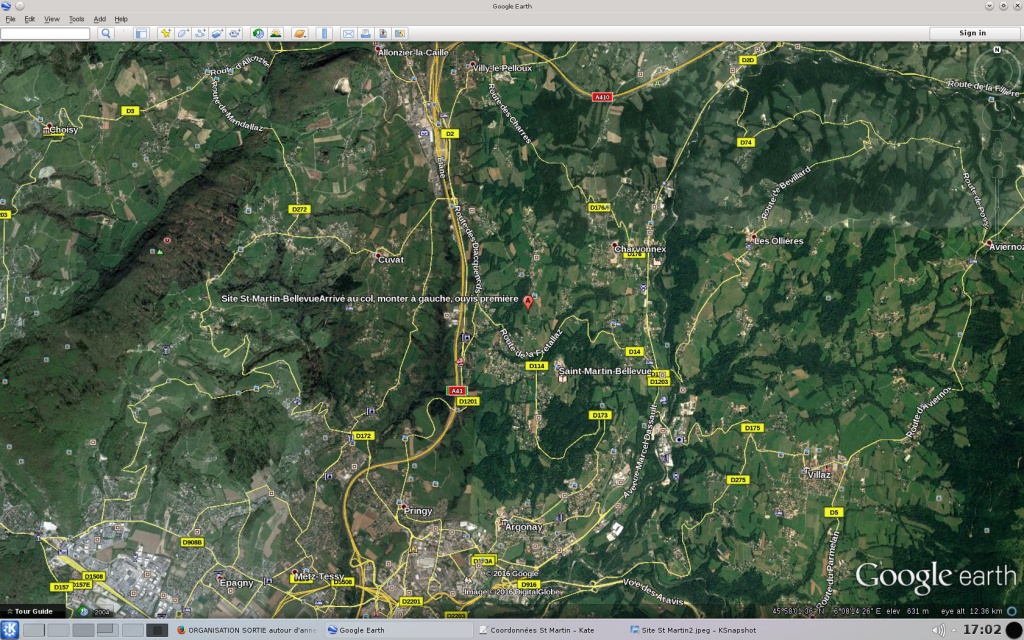Viewport: 1024px width, 640px height.
Task: Open the File menu
Action: pyautogui.click(x=10, y=19)
